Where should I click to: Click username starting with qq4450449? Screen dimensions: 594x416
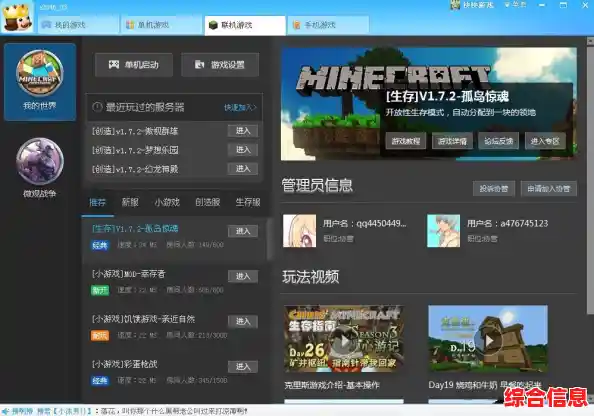coord(364,224)
